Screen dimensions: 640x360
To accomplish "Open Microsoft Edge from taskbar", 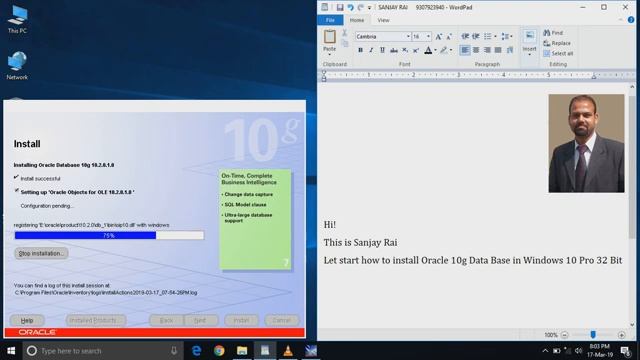I will (x=196, y=351).
